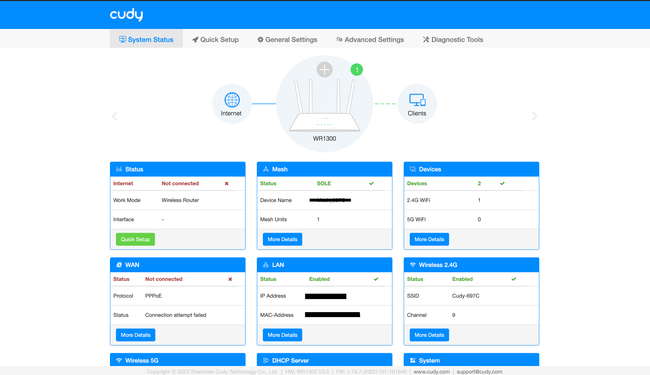650x375 pixels.
Task: Click the Internet globe icon
Action: [232, 100]
